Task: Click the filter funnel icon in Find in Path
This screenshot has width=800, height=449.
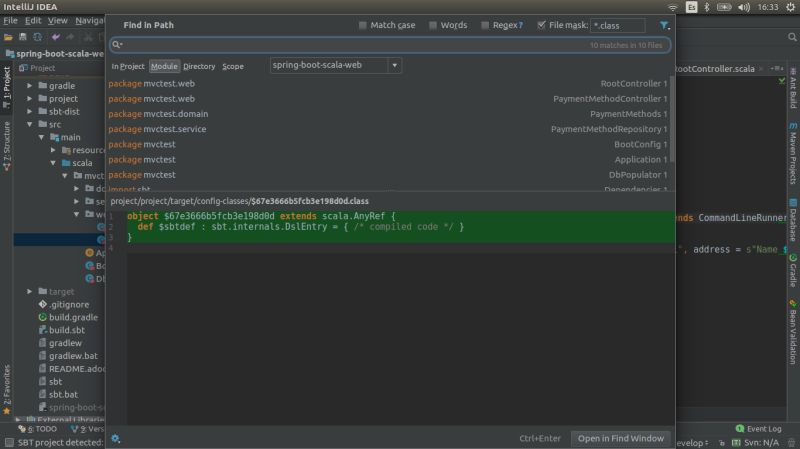Action: [664, 25]
